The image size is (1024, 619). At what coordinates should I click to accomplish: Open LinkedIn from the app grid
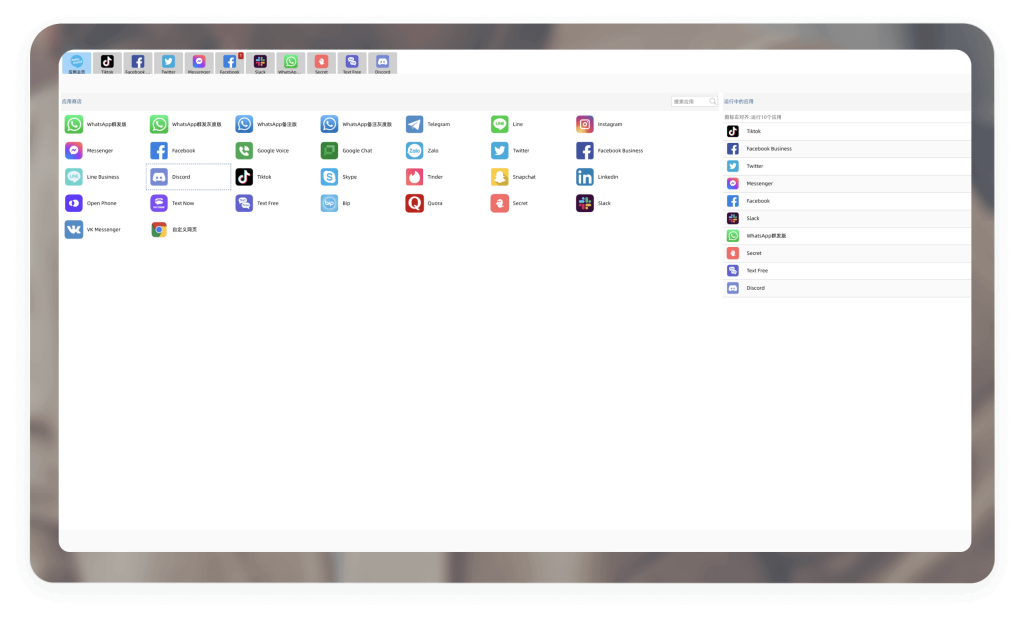click(x=585, y=177)
